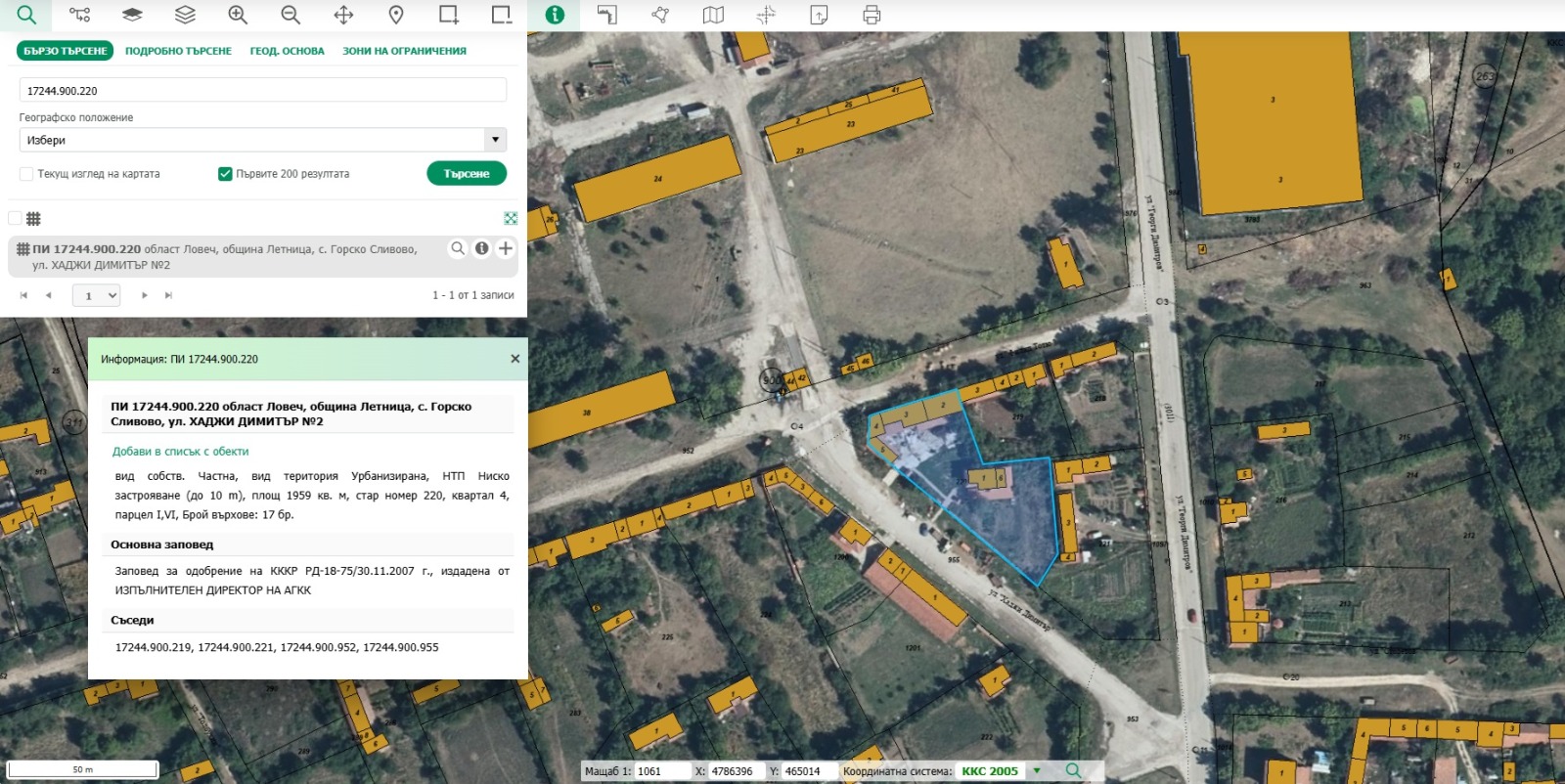Expand coordinate system KKC 2005 dropdown arrow
Viewport: 1565px width, 784px height.
click(x=1037, y=770)
